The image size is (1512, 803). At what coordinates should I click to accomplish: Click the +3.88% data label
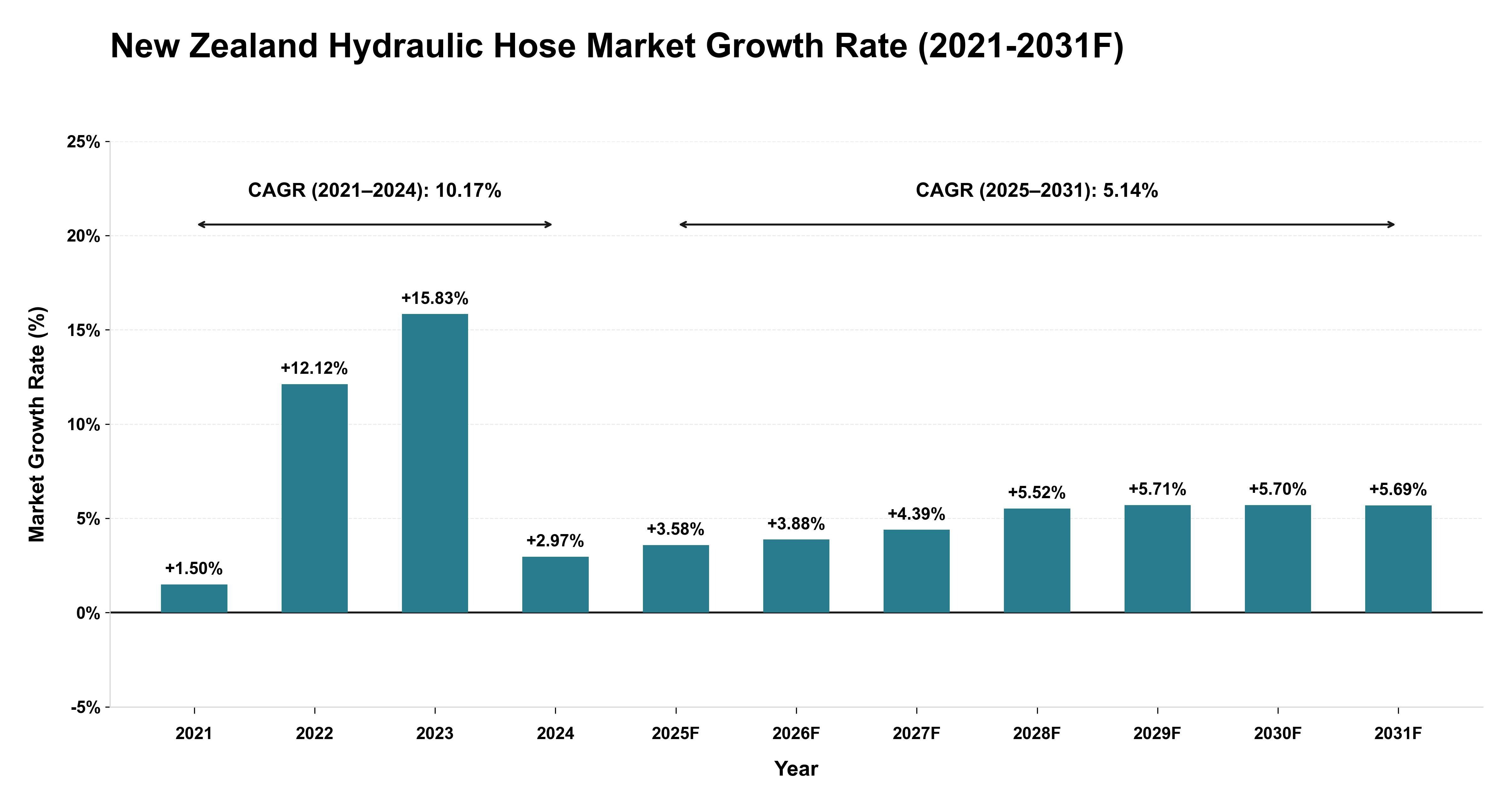tap(796, 524)
